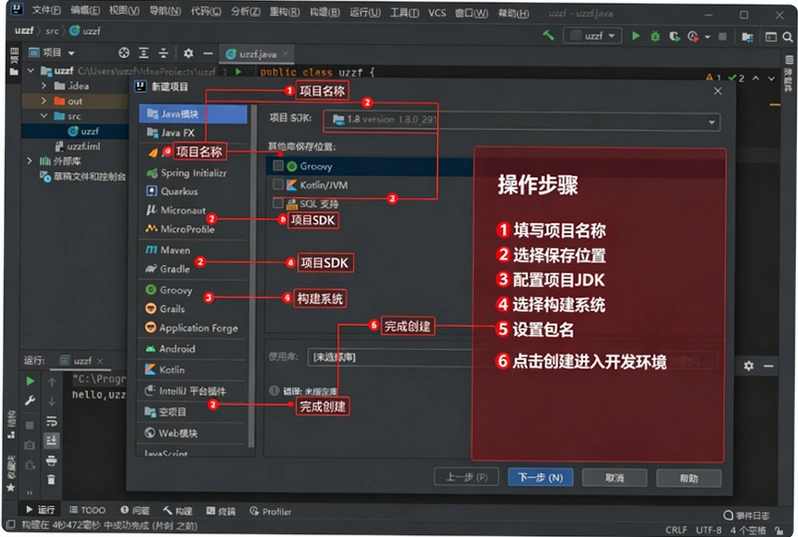This screenshot has height=537, width=798.
Task: Check the Kotlin/JVM checkbox
Action: pyautogui.click(x=278, y=184)
